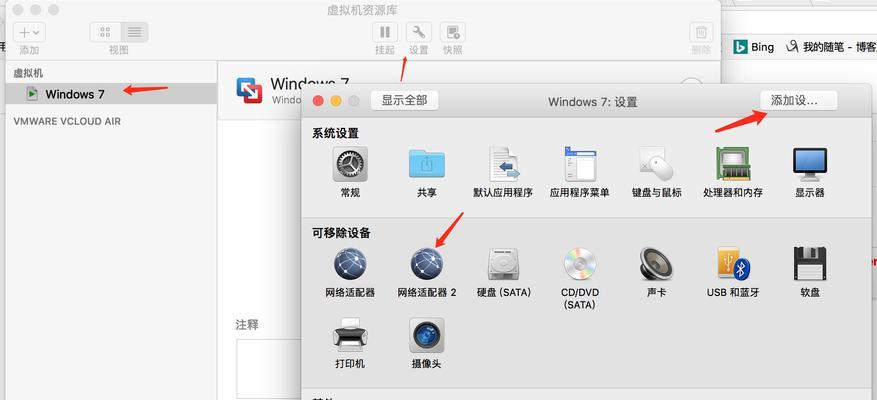This screenshot has width=877, height=400.
Task: Open the 软盘 floppy disk settings
Action: click(809, 264)
